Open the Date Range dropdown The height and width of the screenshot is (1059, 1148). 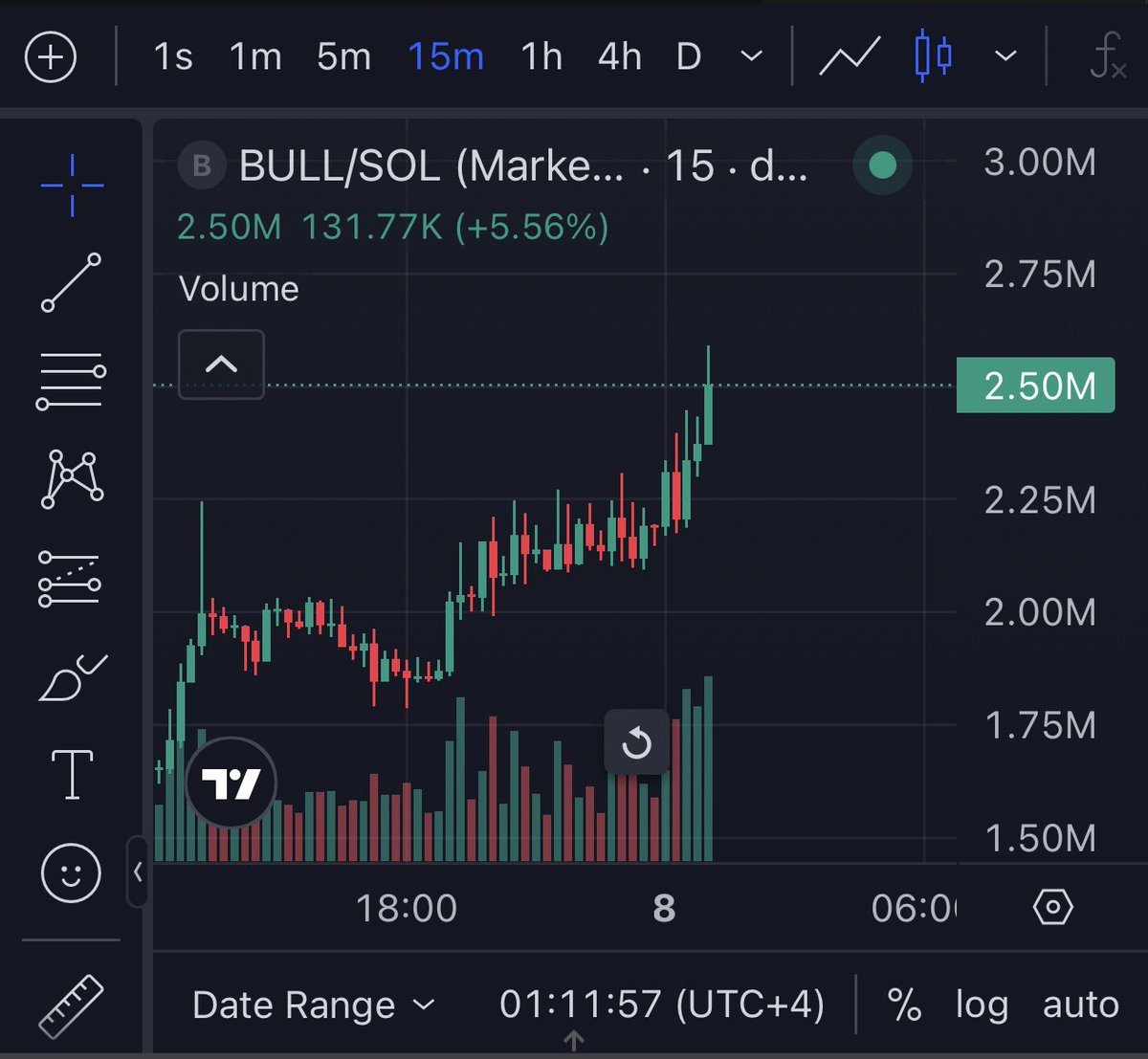pyautogui.click(x=313, y=1005)
